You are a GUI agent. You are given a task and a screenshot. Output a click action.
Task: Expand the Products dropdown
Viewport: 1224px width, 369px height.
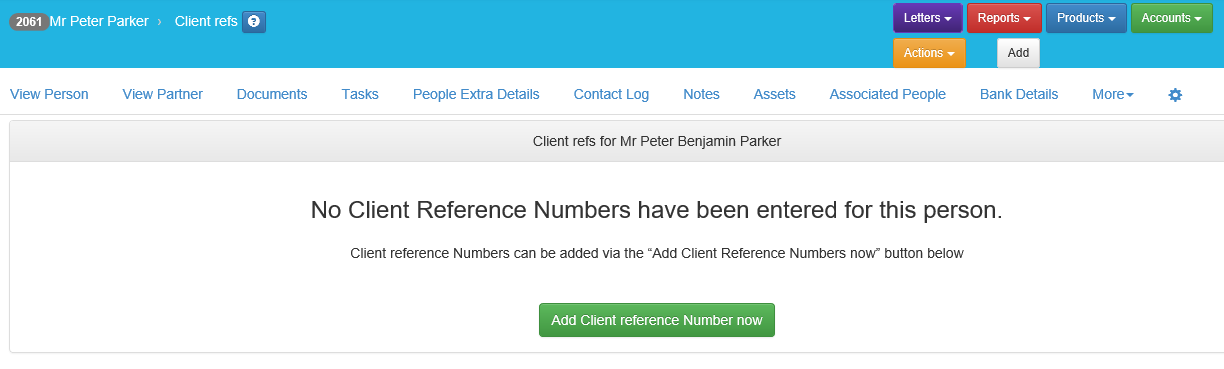(1086, 18)
